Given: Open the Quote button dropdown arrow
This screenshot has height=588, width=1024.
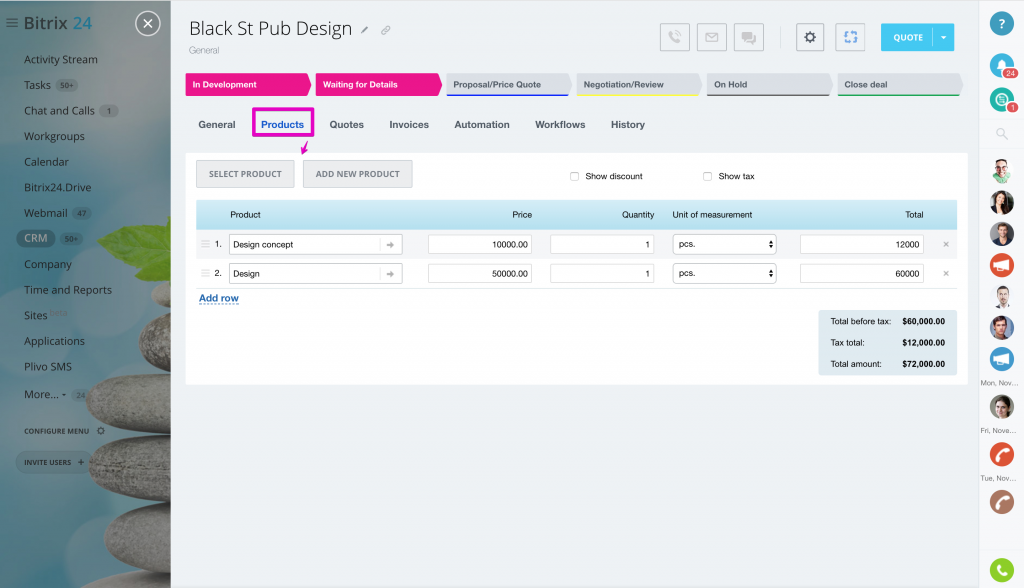Looking at the screenshot, I should pos(944,37).
